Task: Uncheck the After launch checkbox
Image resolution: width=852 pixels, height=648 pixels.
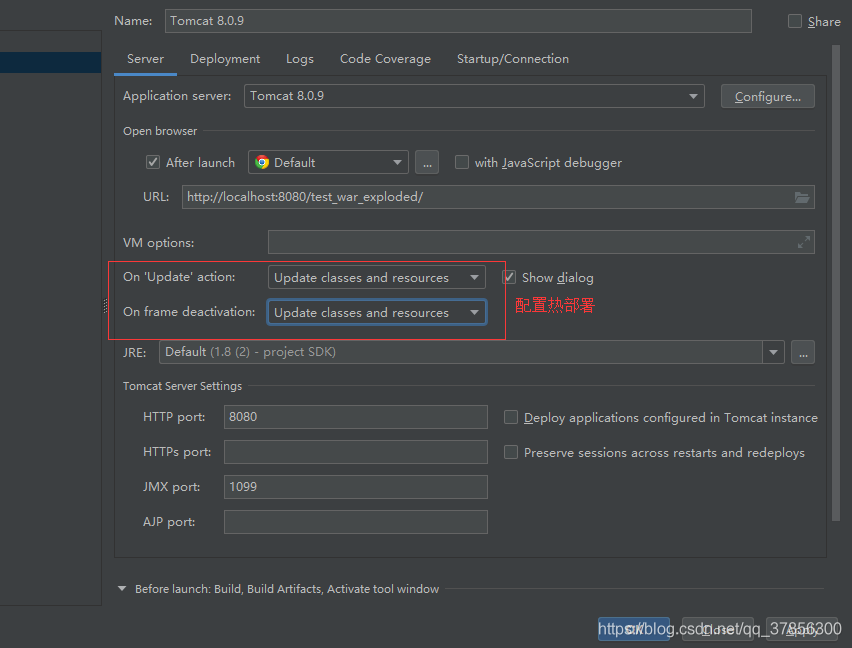Action: pyautogui.click(x=153, y=162)
